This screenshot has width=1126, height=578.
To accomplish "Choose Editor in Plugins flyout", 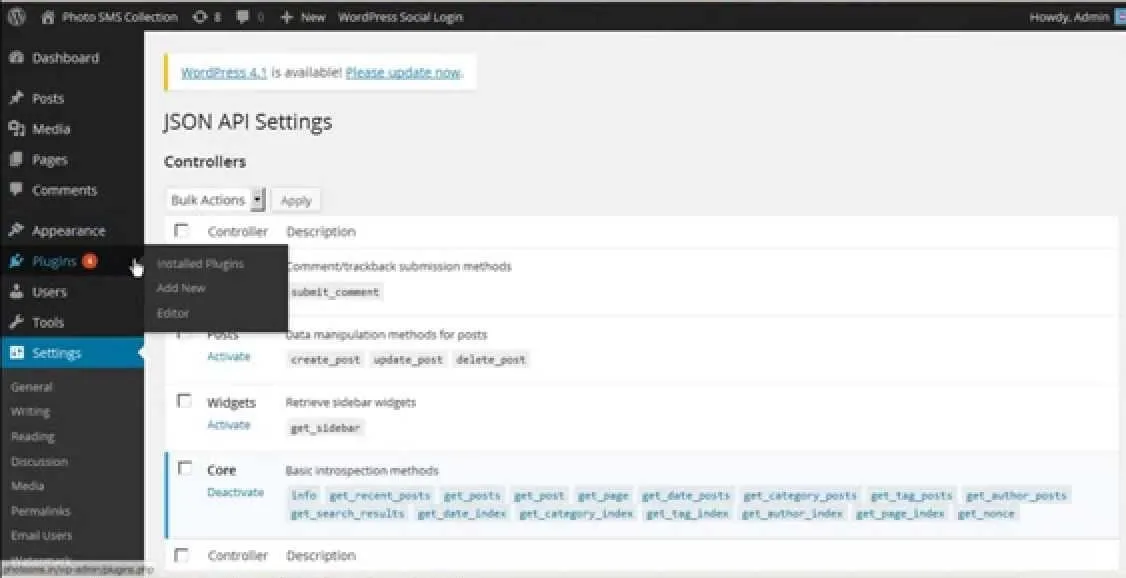I will coord(173,313).
